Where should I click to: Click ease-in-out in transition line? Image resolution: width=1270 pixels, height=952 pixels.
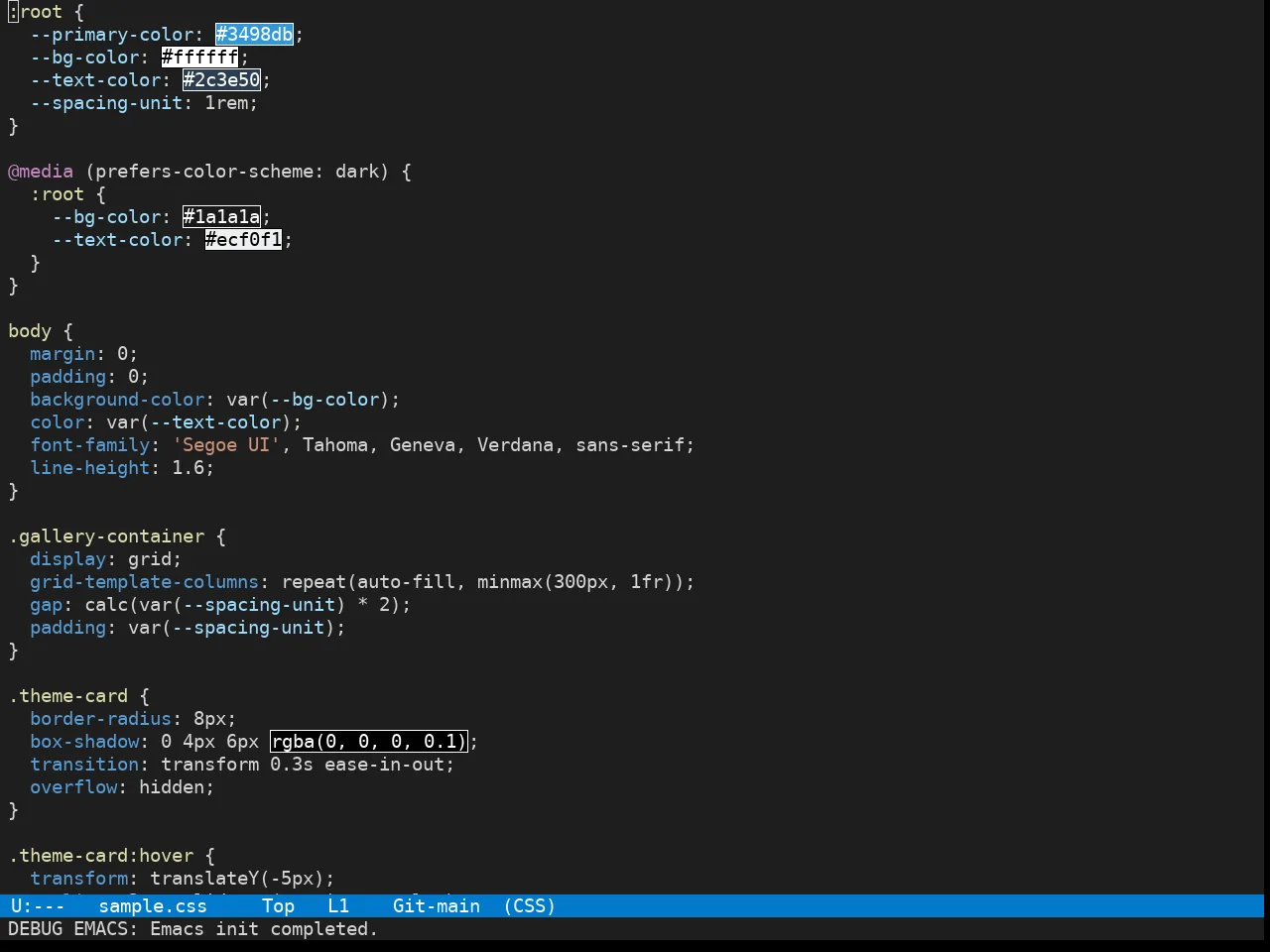click(385, 765)
